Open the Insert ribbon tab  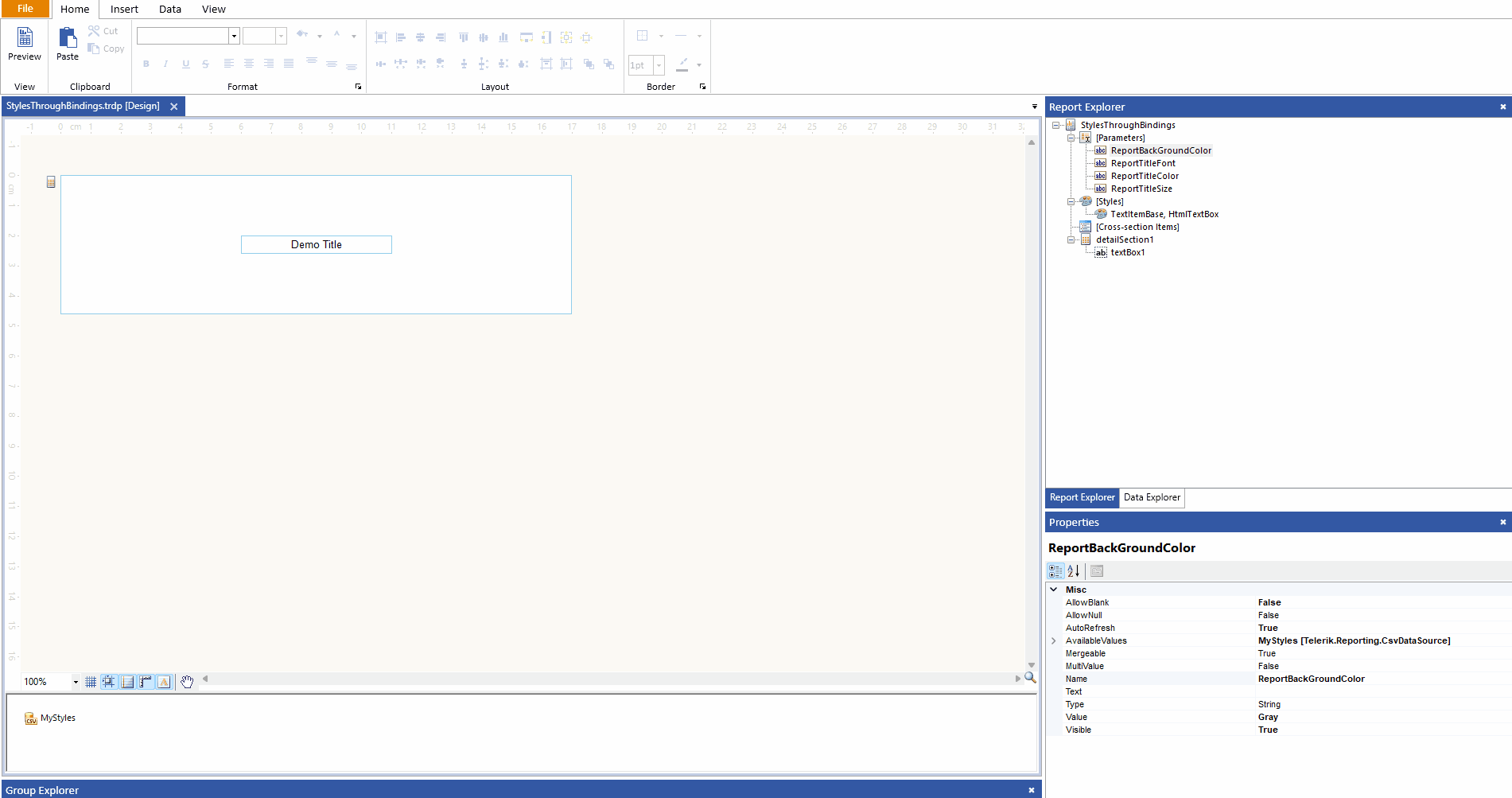[124, 10]
